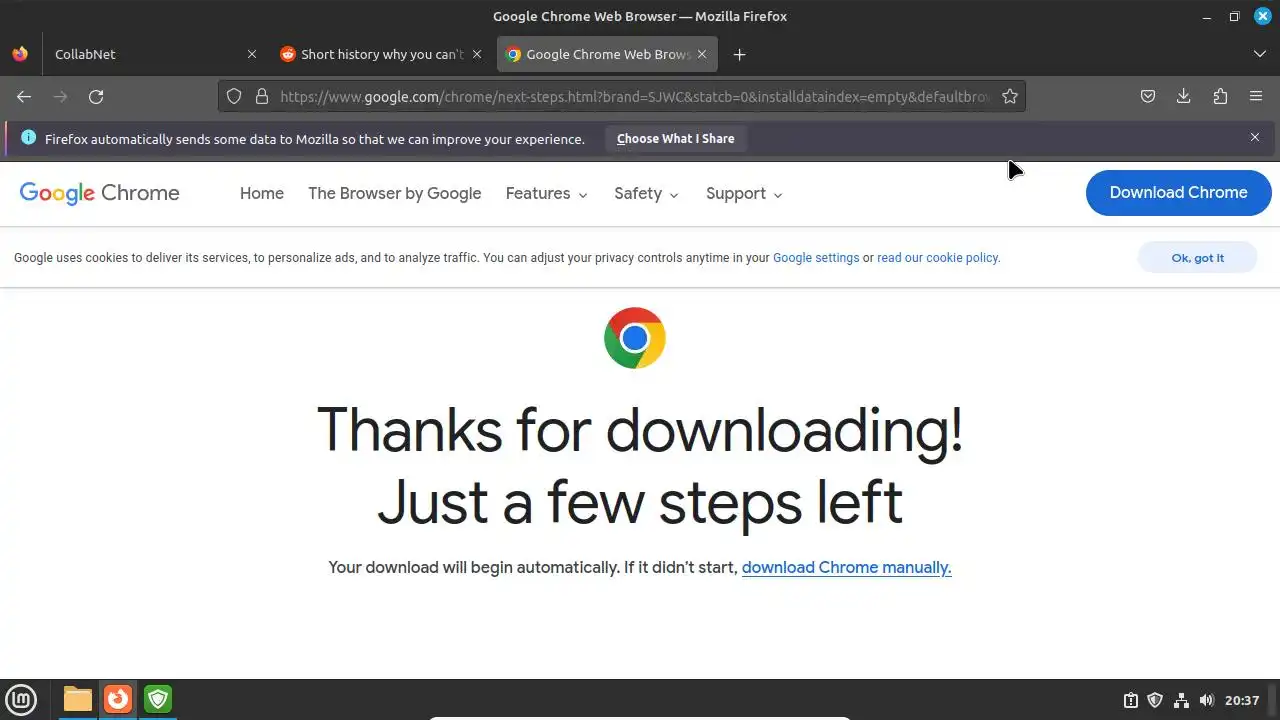The height and width of the screenshot is (720, 1280).
Task: Reload the page with the refresh icon
Action: pyautogui.click(x=96, y=96)
